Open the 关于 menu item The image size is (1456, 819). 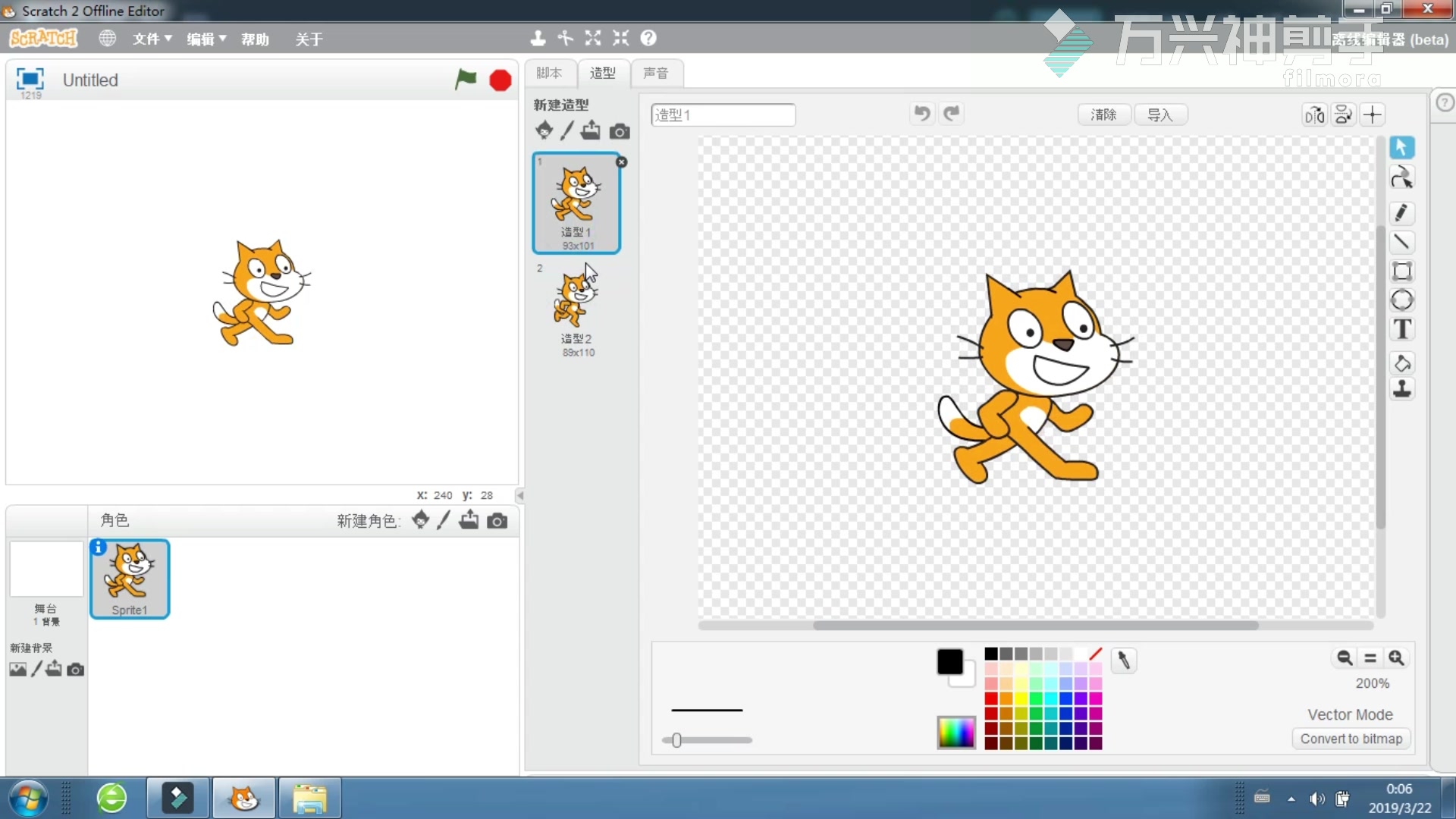click(x=309, y=39)
